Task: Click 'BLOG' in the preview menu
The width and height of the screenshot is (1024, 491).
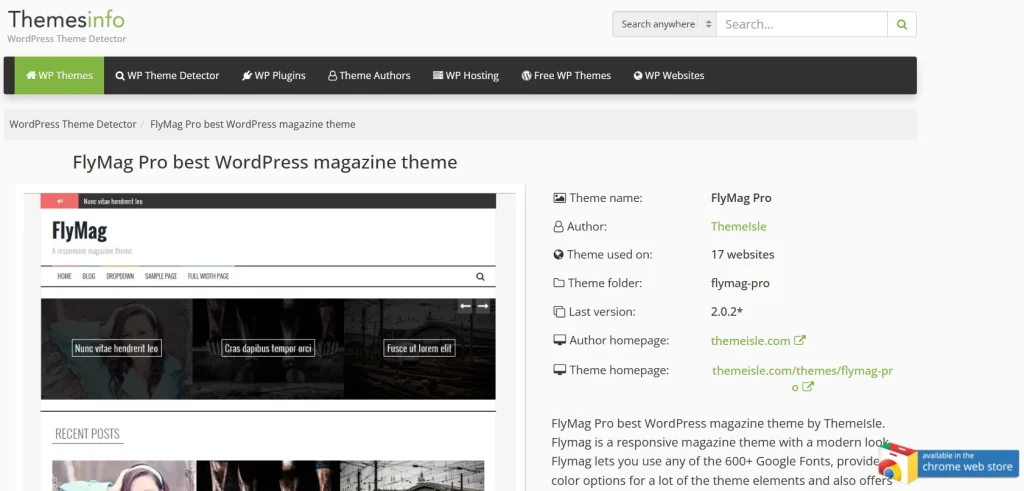Action: (x=89, y=276)
